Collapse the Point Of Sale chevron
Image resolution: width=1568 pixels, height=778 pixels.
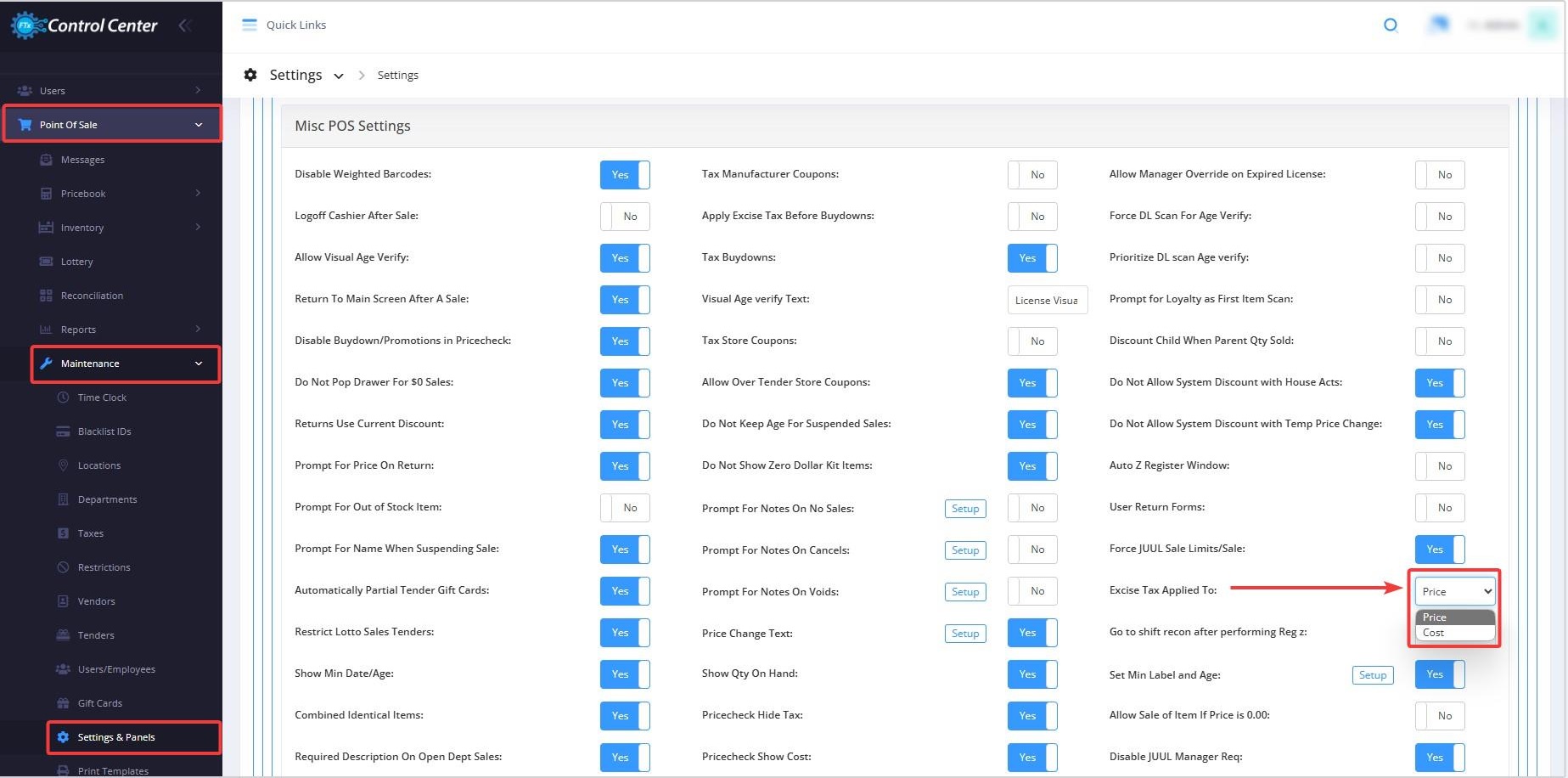pos(199,125)
